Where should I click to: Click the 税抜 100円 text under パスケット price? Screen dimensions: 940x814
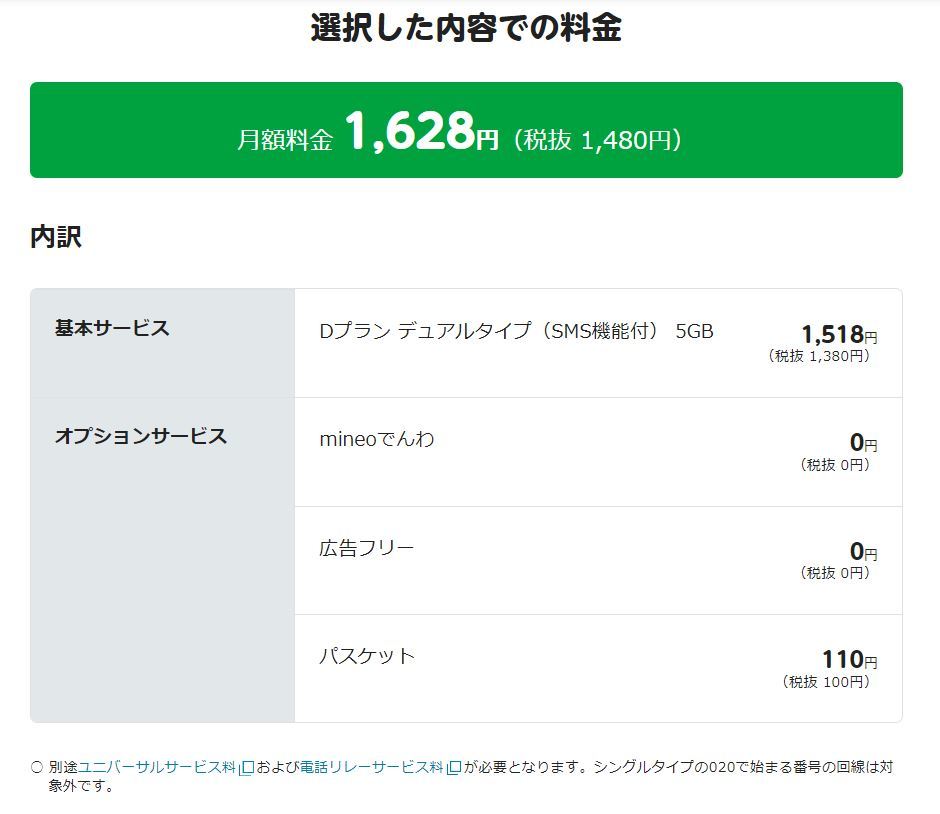825,682
